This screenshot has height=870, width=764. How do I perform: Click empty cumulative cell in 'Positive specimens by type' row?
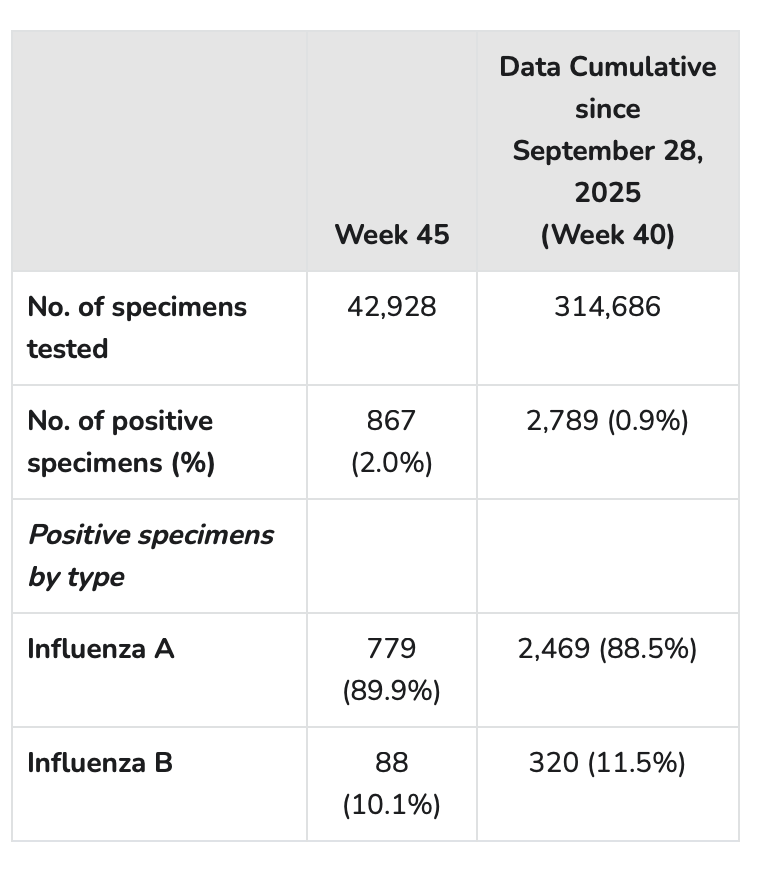[607, 556]
